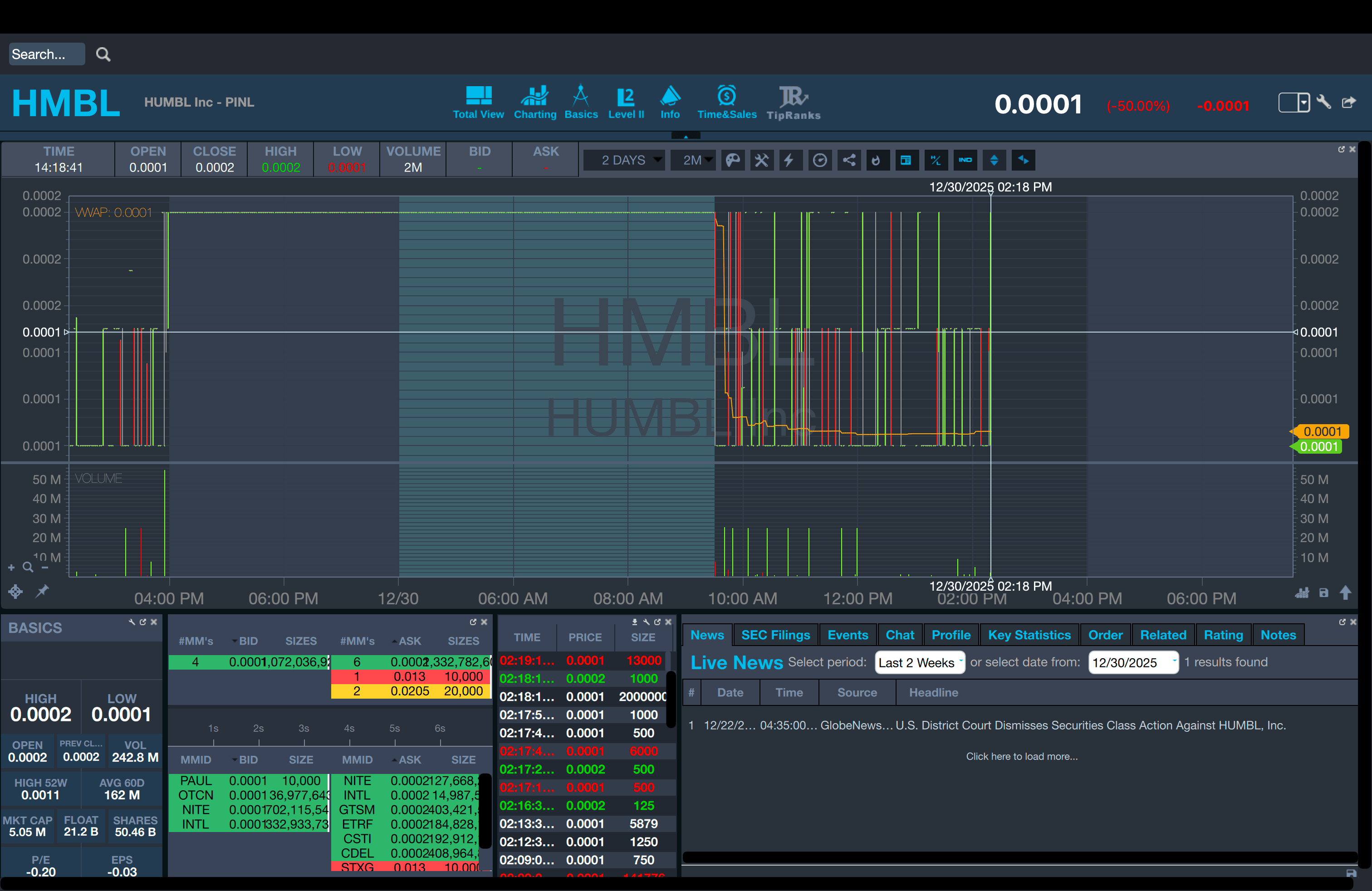
Task: Toggle the IND indicators button
Action: pos(965,160)
